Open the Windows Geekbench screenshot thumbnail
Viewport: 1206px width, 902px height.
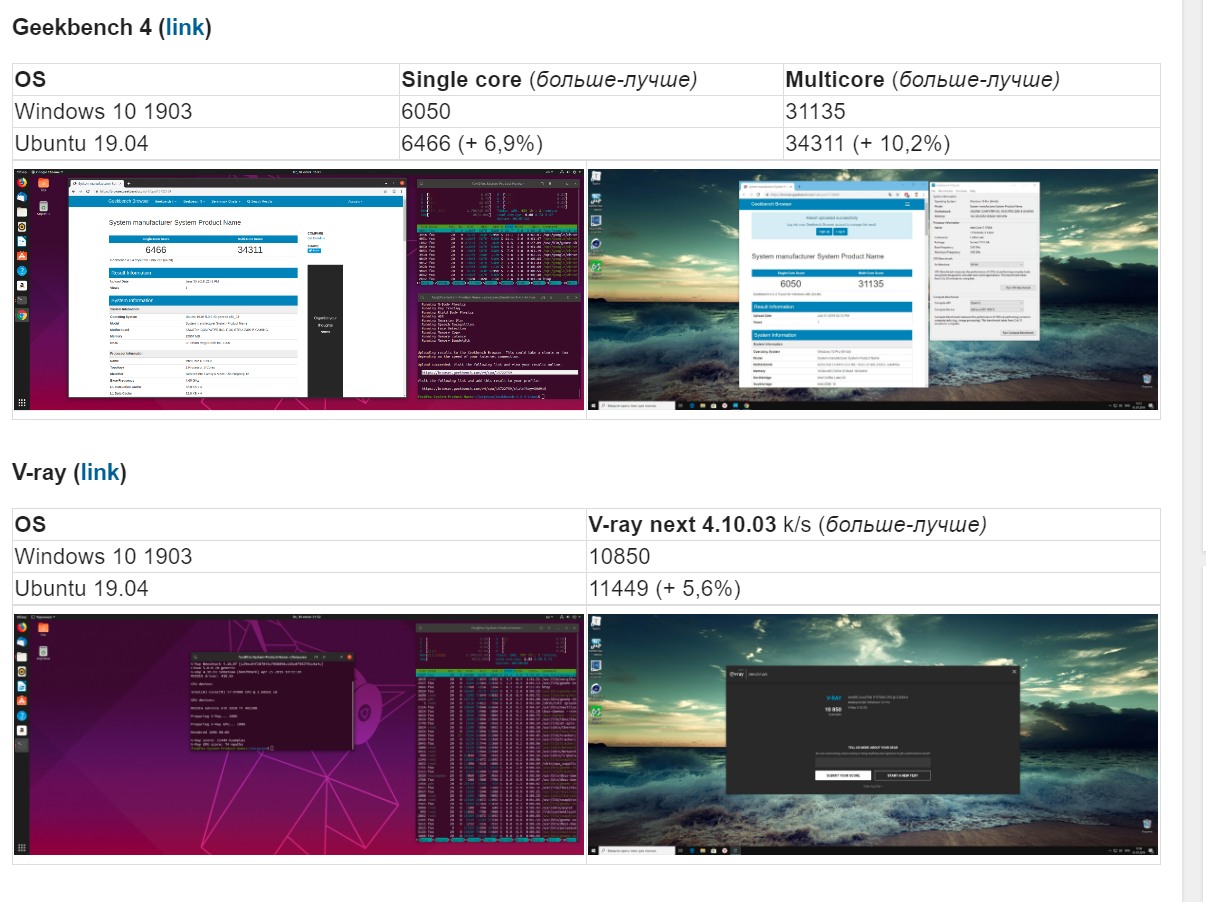[873, 290]
